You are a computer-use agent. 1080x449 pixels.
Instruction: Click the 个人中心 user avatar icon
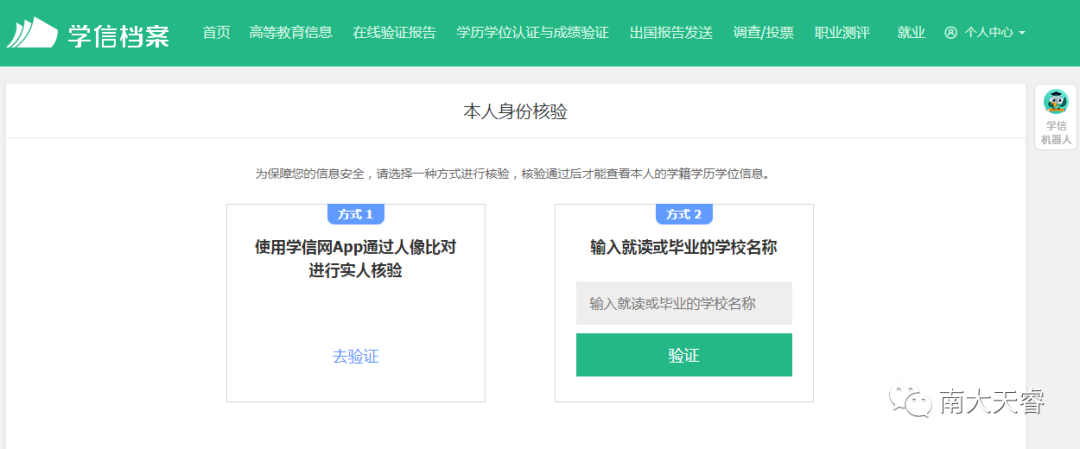(x=951, y=32)
